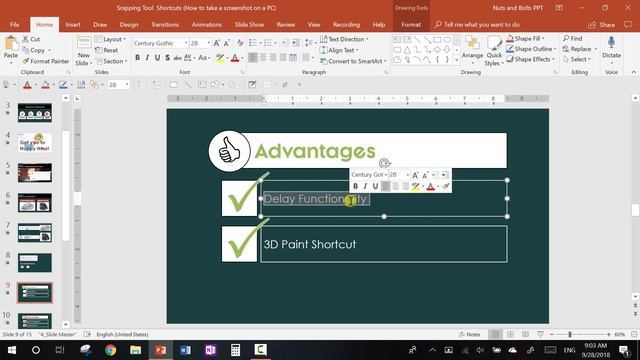Click the Select button in Editing

(577, 60)
